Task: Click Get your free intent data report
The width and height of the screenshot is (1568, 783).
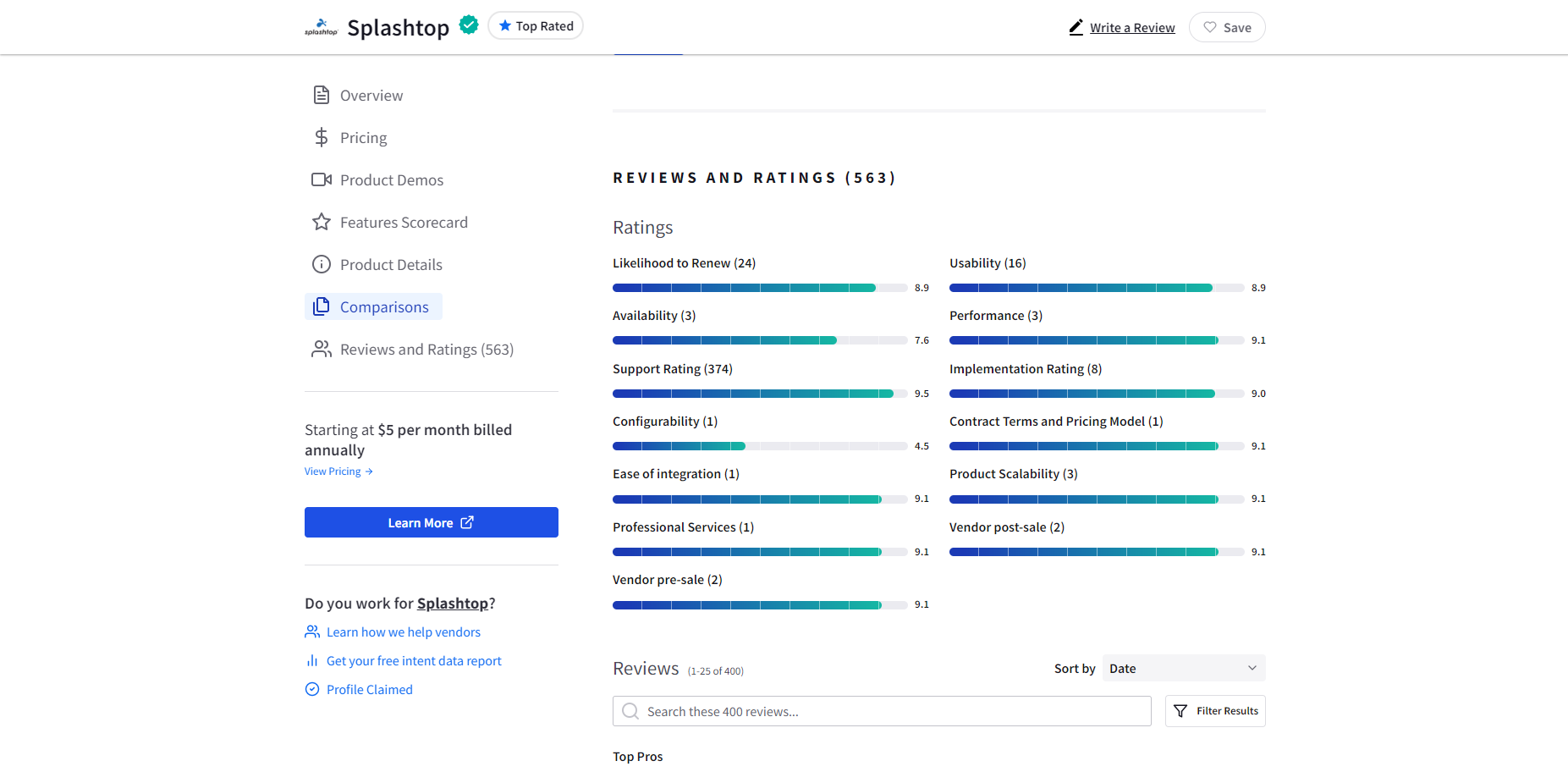Action: pos(414,660)
